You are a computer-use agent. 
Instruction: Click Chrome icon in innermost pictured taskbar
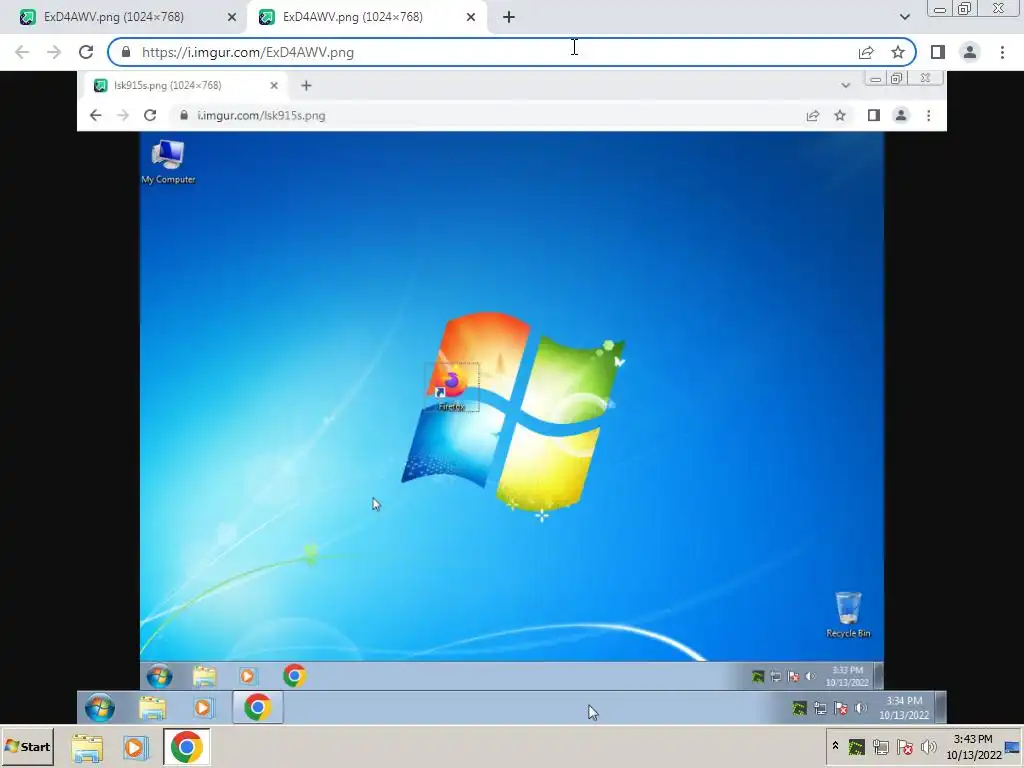295,676
